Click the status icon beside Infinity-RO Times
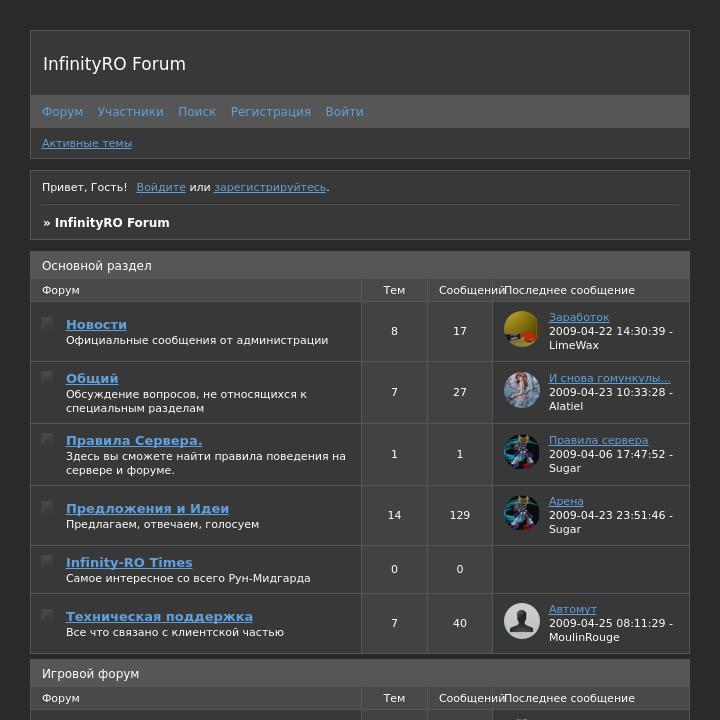This screenshot has height=720, width=720. [47, 561]
